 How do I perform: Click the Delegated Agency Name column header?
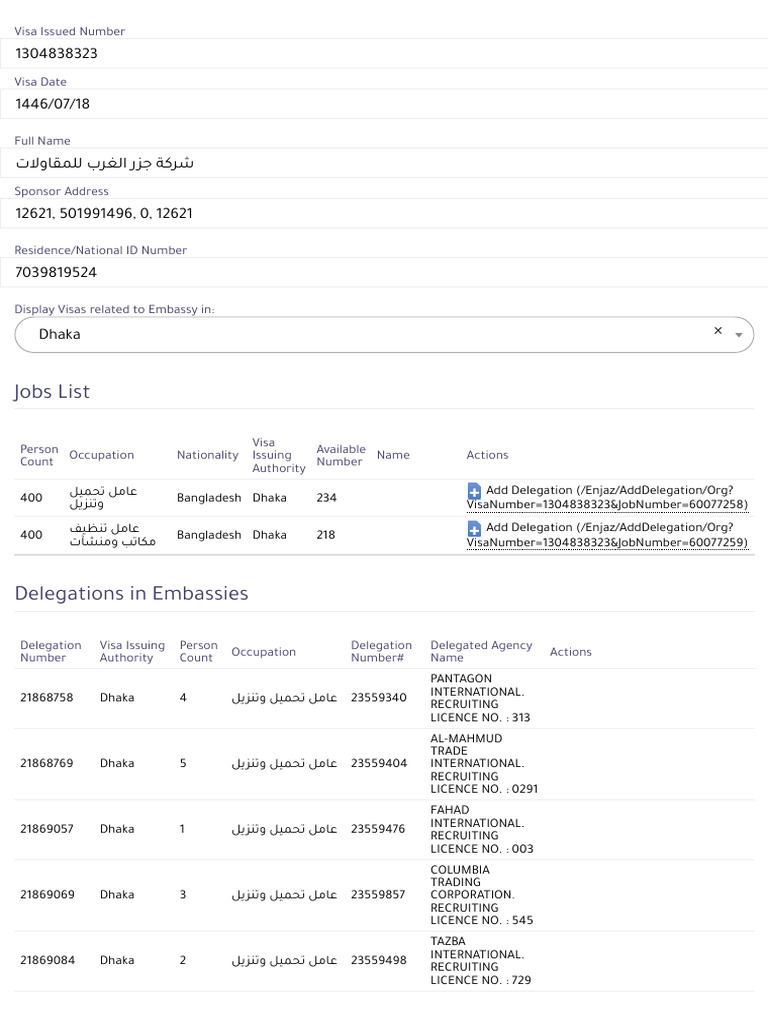481,652
